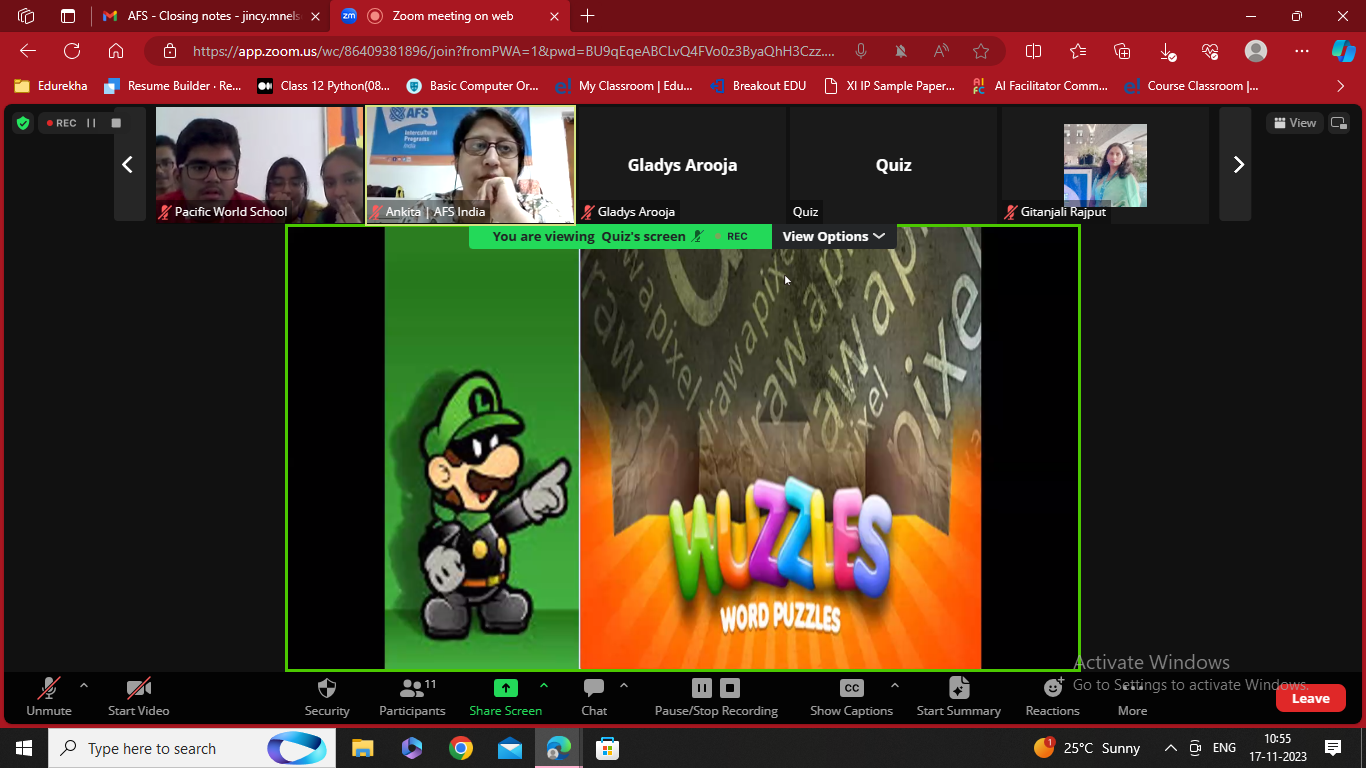This screenshot has width=1366, height=768.
Task: Go back using browser back arrow
Action: [28, 51]
